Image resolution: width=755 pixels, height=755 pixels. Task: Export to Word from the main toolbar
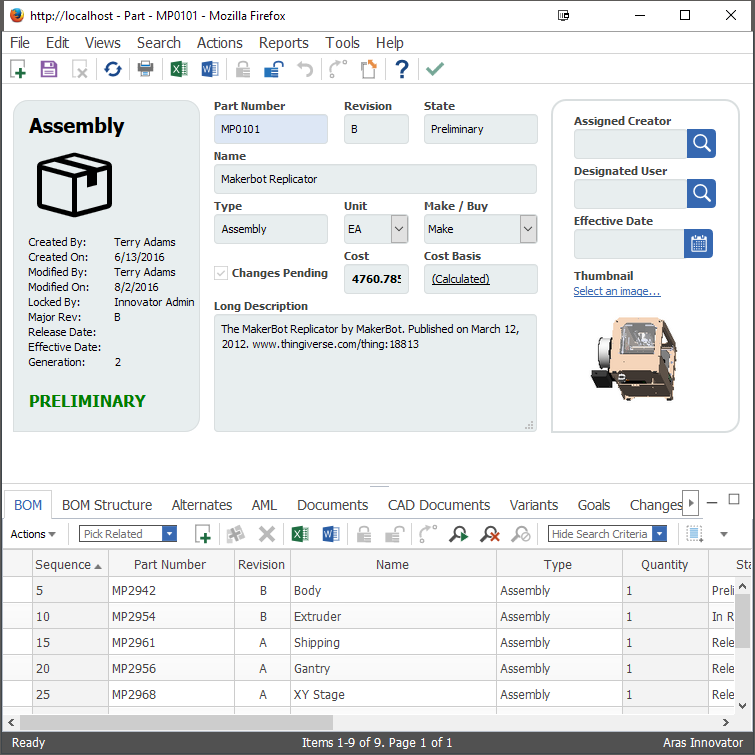click(210, 69)
